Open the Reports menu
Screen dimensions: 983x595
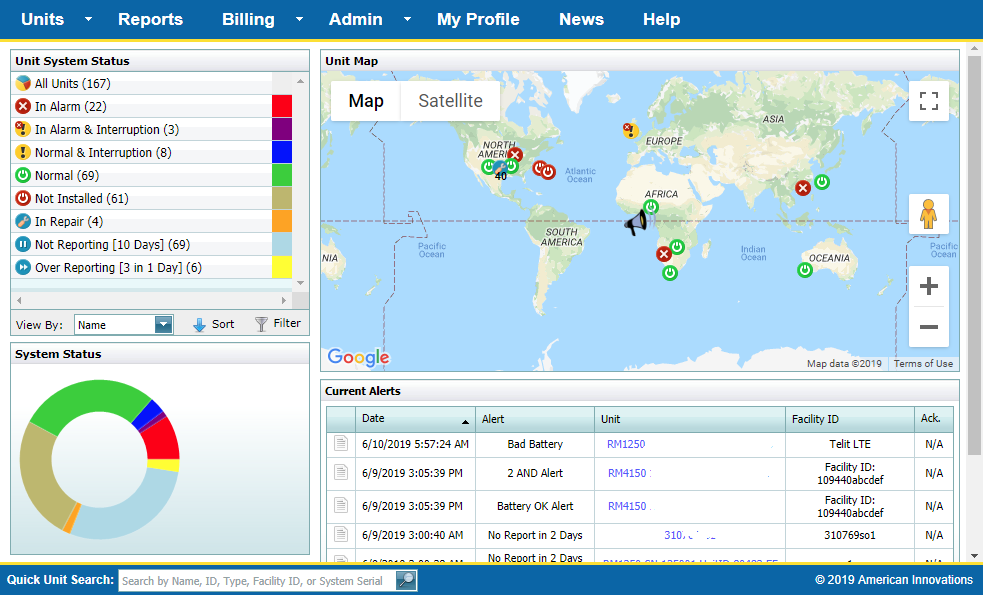pyautogui.click(x=150, y=19)
